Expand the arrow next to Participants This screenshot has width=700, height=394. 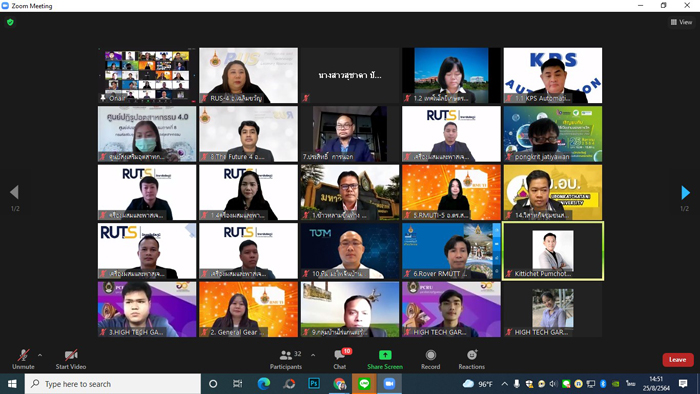point(313,356)
